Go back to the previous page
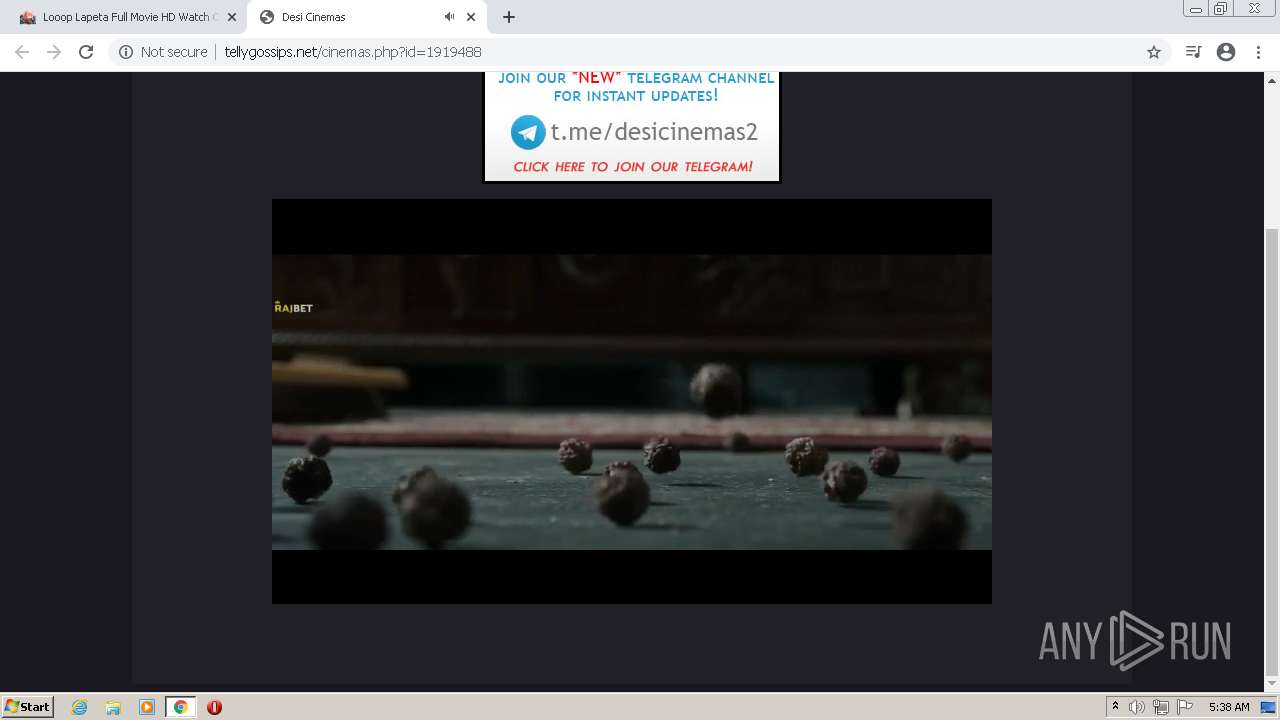Screen dimensions: 1280x720 (x=22, y=52)
